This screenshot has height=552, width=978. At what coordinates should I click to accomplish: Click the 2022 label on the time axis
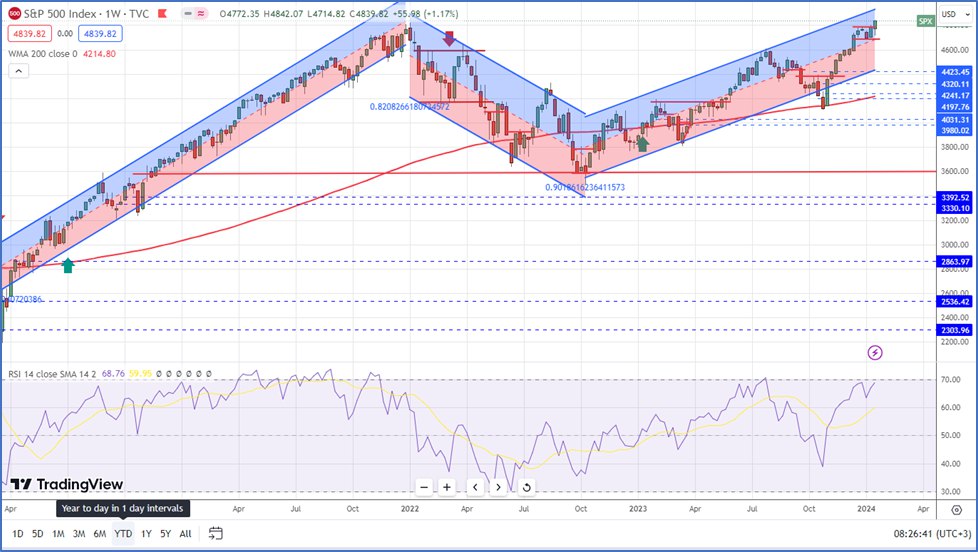[x=410, y=509]
